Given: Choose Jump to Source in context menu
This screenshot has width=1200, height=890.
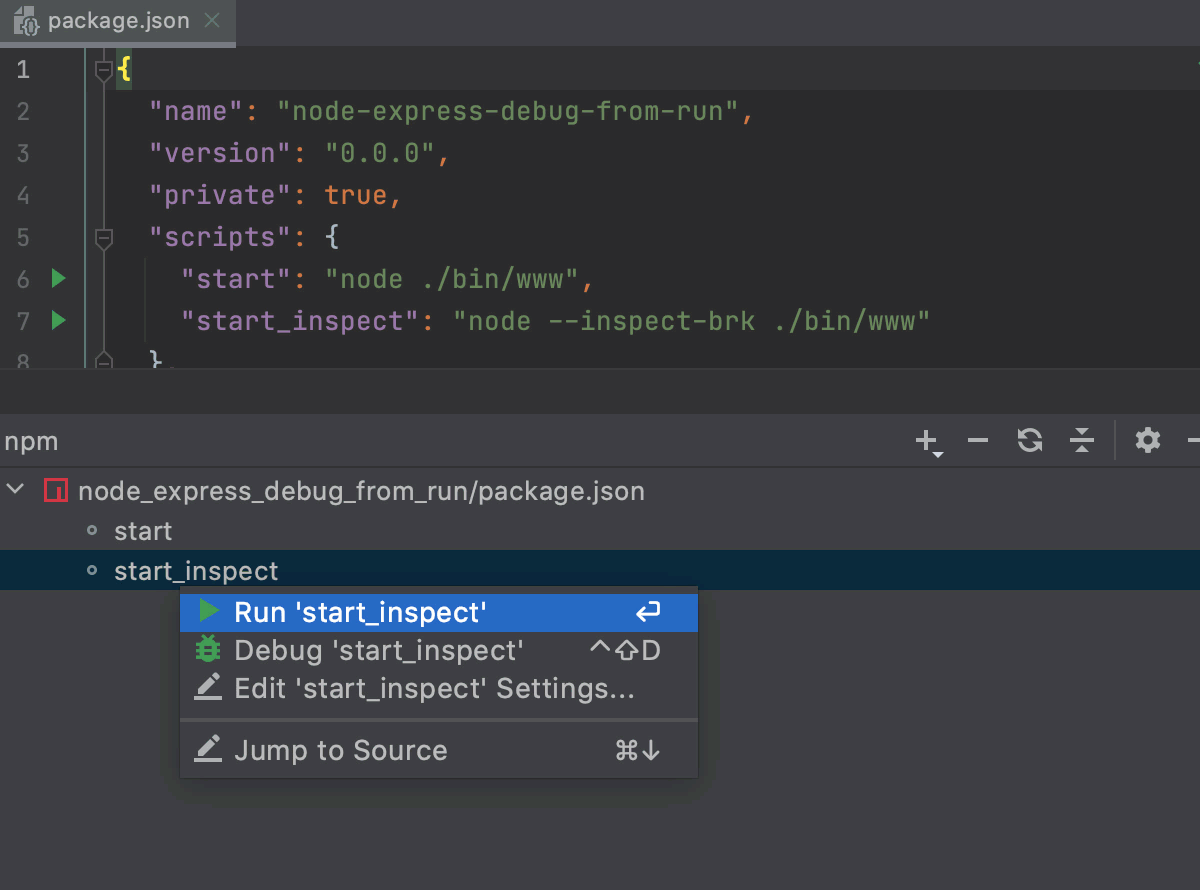Looking at the screenshot, I should [x=340, y=751].
